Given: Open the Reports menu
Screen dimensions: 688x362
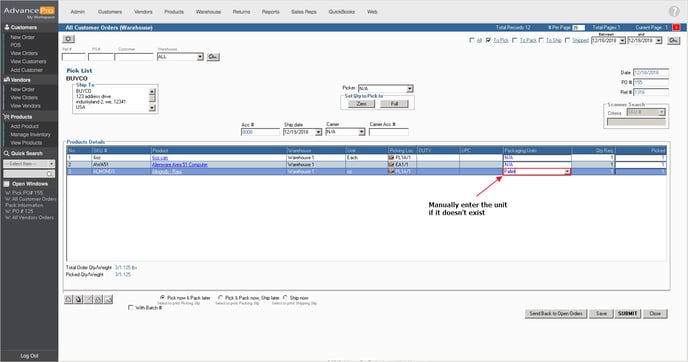Looking at the screenshot, I should (x=271, y=12).
